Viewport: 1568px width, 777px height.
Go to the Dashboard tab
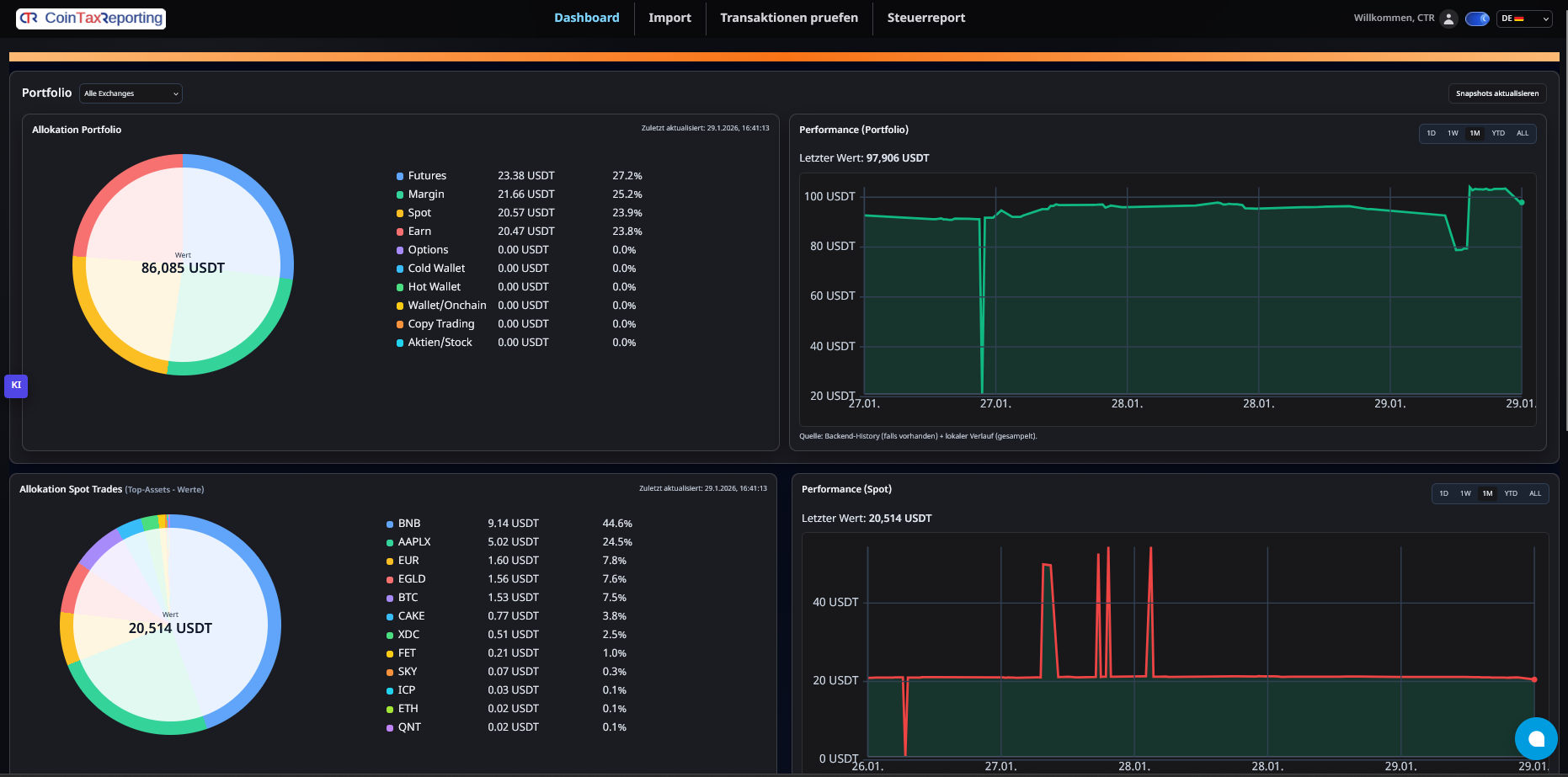[586, 18]
